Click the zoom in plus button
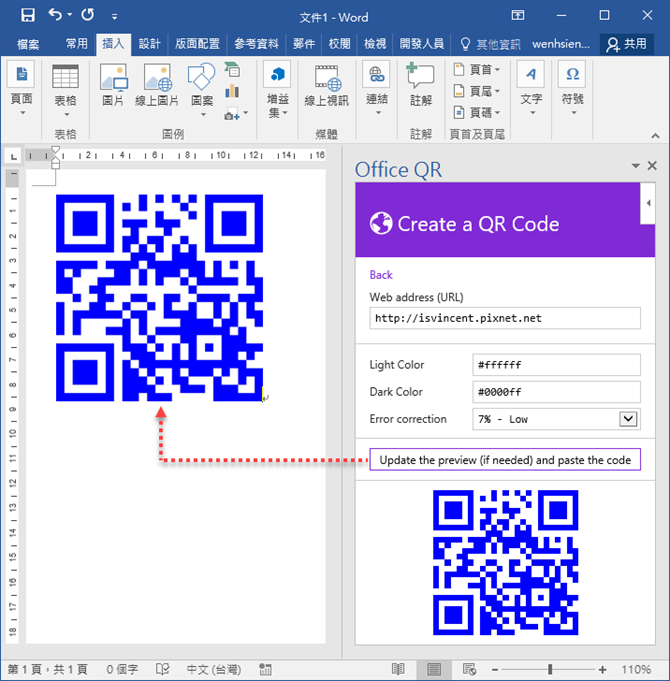The width and height of the screenshot is (670, 681). click(602, 670)
